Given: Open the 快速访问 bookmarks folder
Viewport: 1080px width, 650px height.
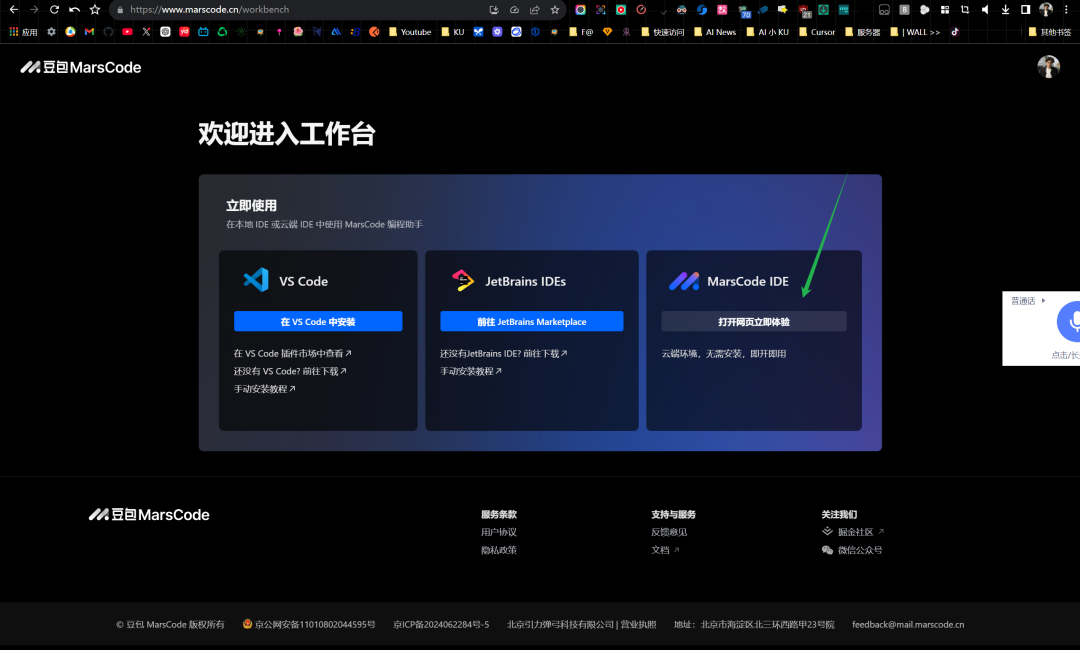Looking at the screenshot, I should click(663, 32).
